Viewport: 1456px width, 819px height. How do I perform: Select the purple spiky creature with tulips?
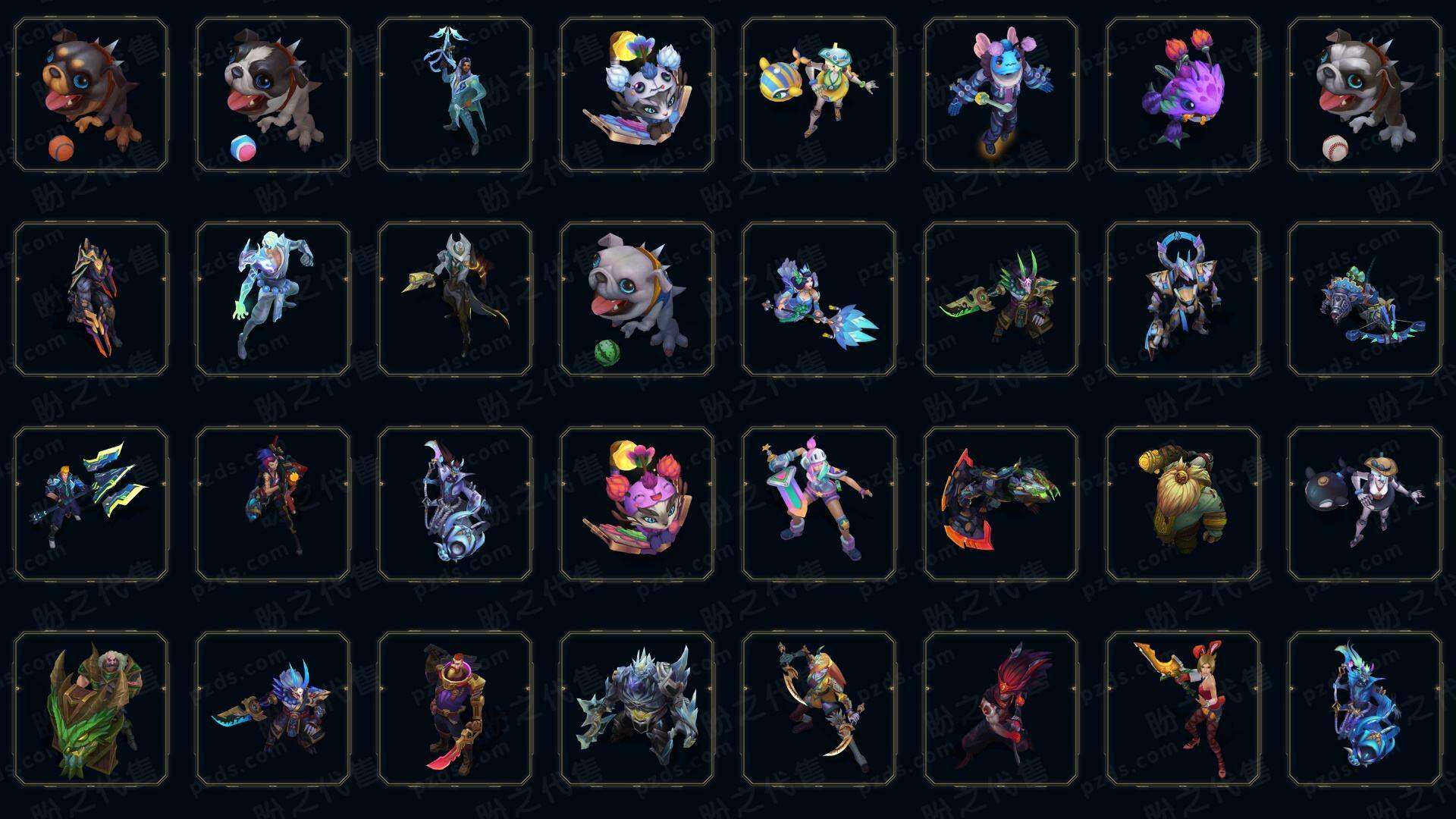coord(1183,95)
